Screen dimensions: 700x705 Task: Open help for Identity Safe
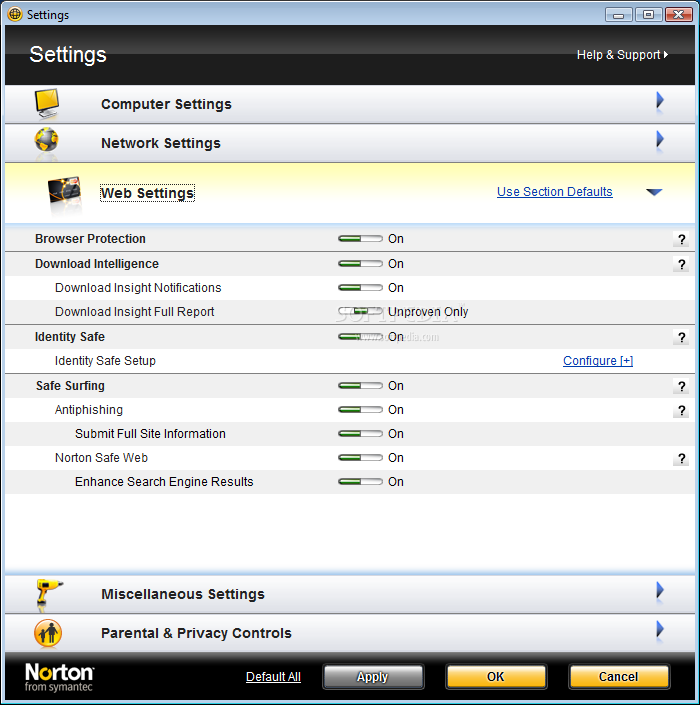click(x=681, y=337)
